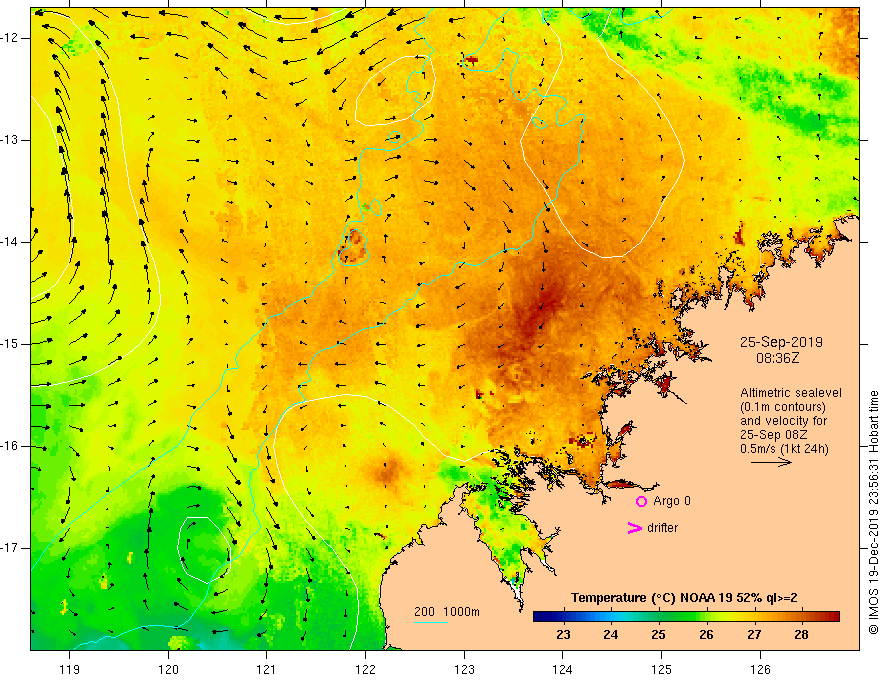The height and width of the screenshot is (680, 880).
Task: Click the cyan 200 1000m isobath legend line
Action: point(430,622)
